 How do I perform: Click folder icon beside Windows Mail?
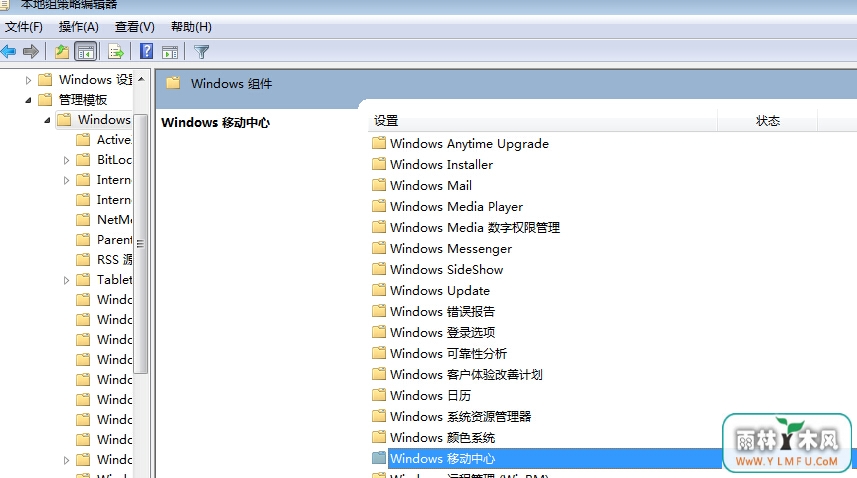click(379, 185)
